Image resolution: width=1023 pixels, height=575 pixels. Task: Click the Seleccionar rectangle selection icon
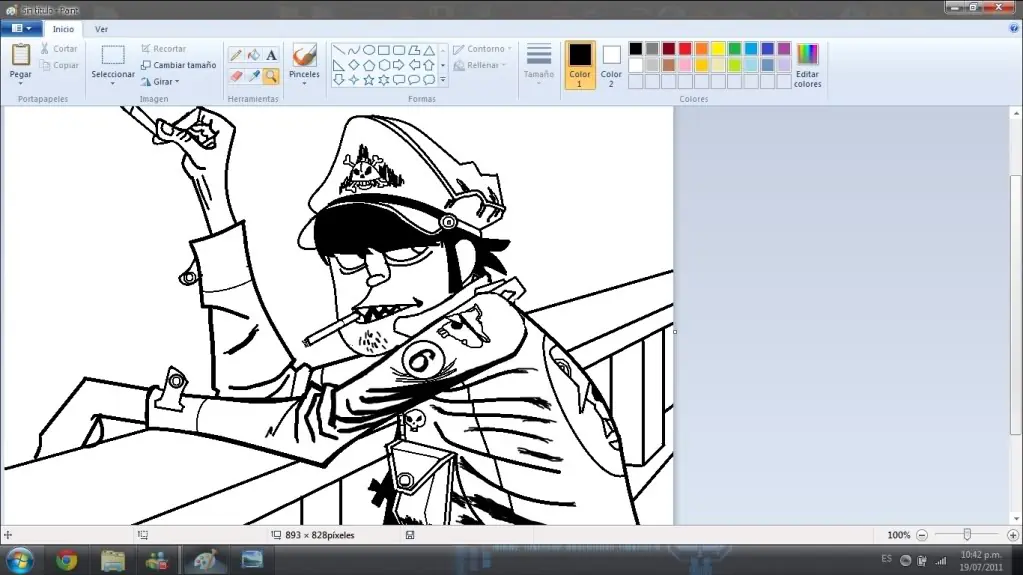[x=113, y=55]
